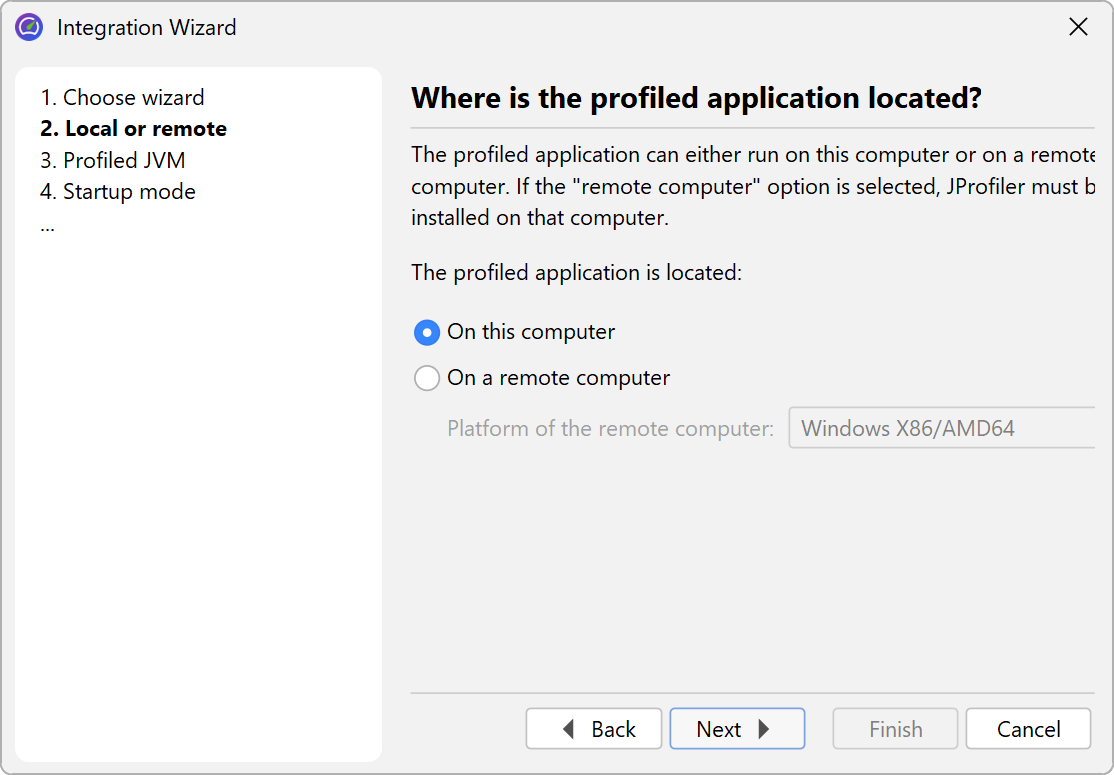Image resolution: width=1114 pixels, height=775 pixels.
Task: Click the grayed-out Finish button
Action: coord(895,730)
